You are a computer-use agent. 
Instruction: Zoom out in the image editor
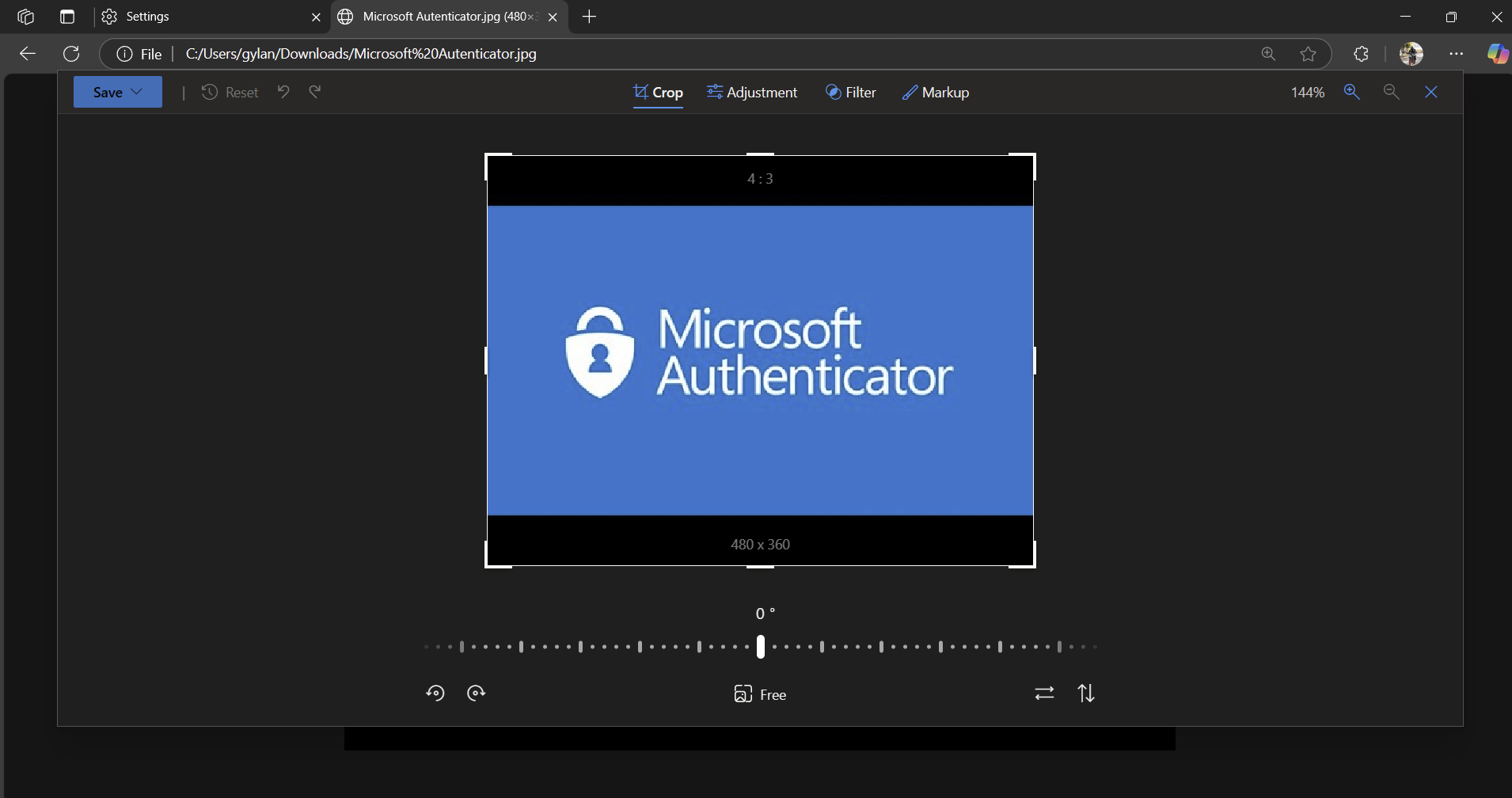pyautogui.click(x=1392, y=92)
